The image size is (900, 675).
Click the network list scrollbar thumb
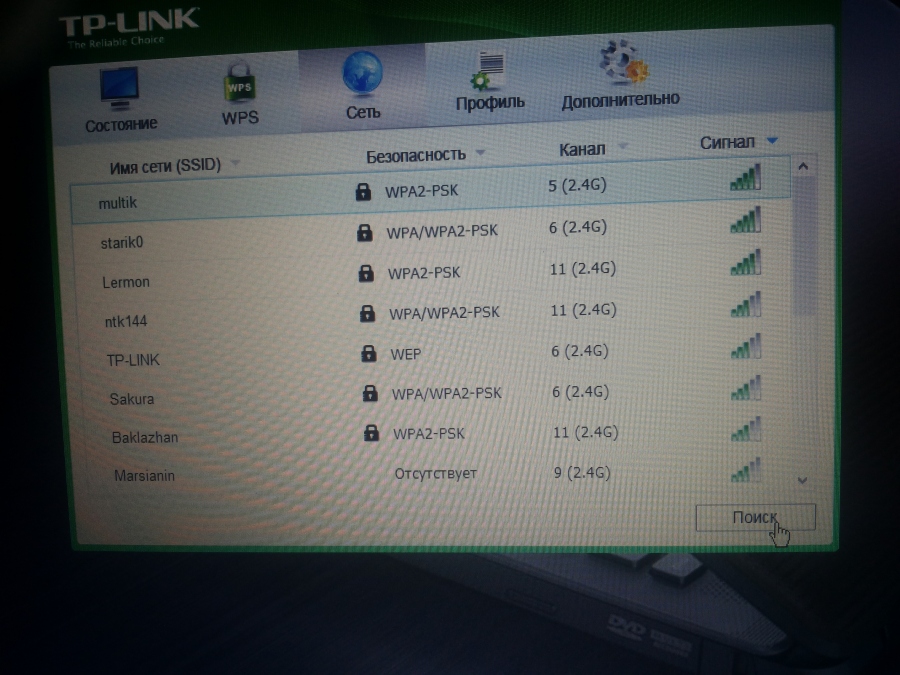(805, 247)
